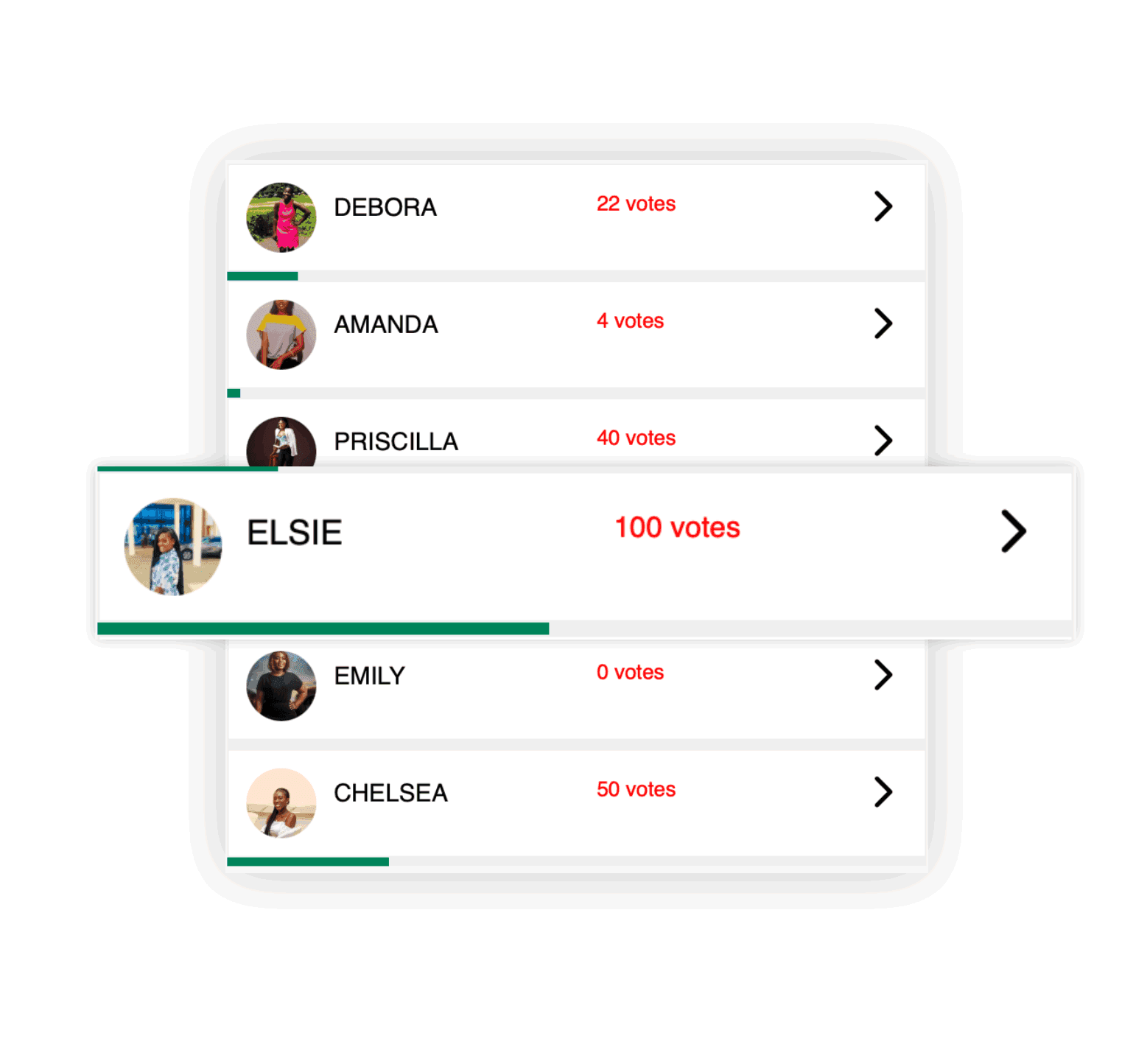
Task: Click Emily's avatar image
Action: click(x=281, y=686)
